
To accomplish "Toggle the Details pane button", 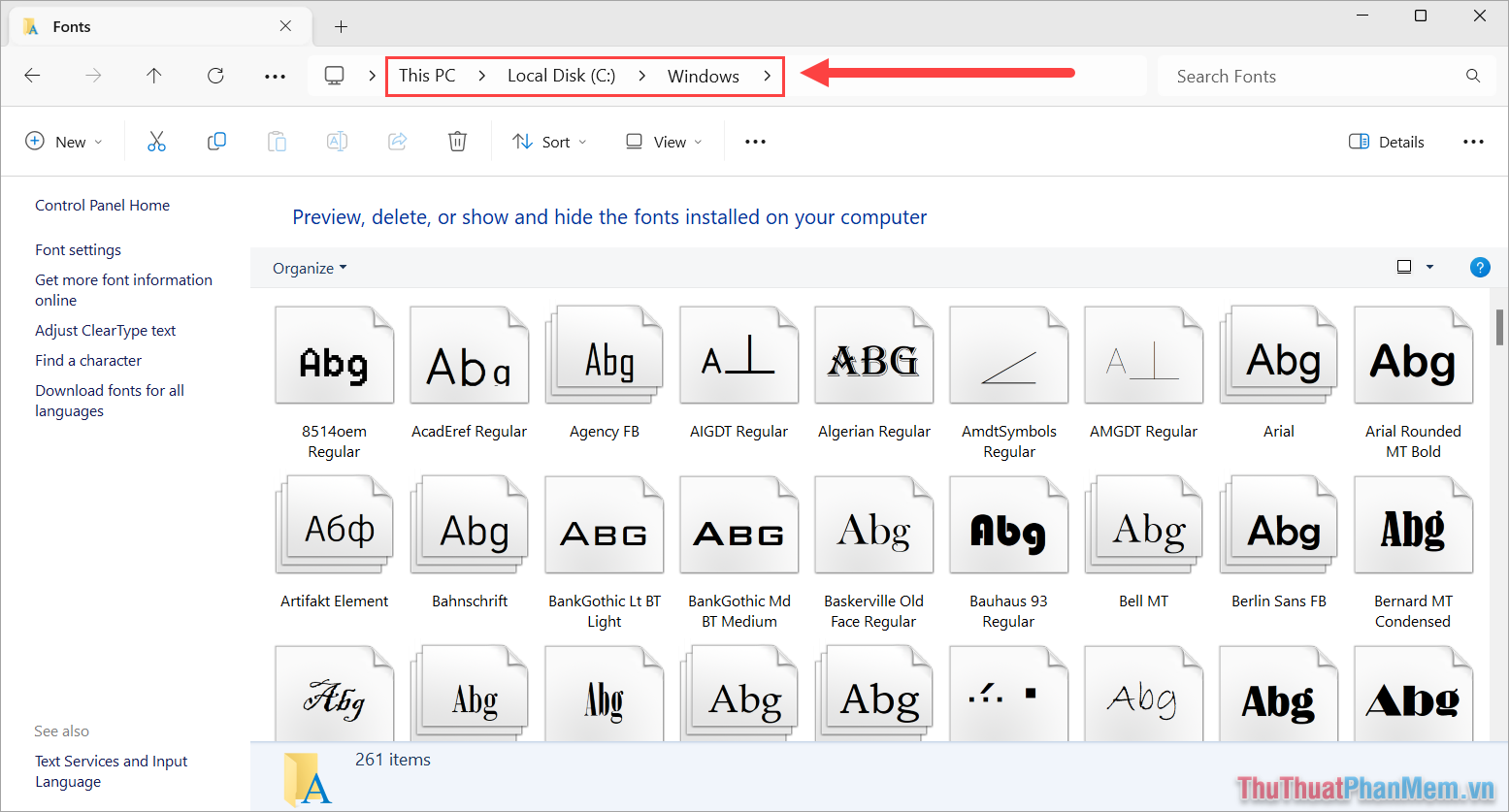I will click(x=1386, y=141).
